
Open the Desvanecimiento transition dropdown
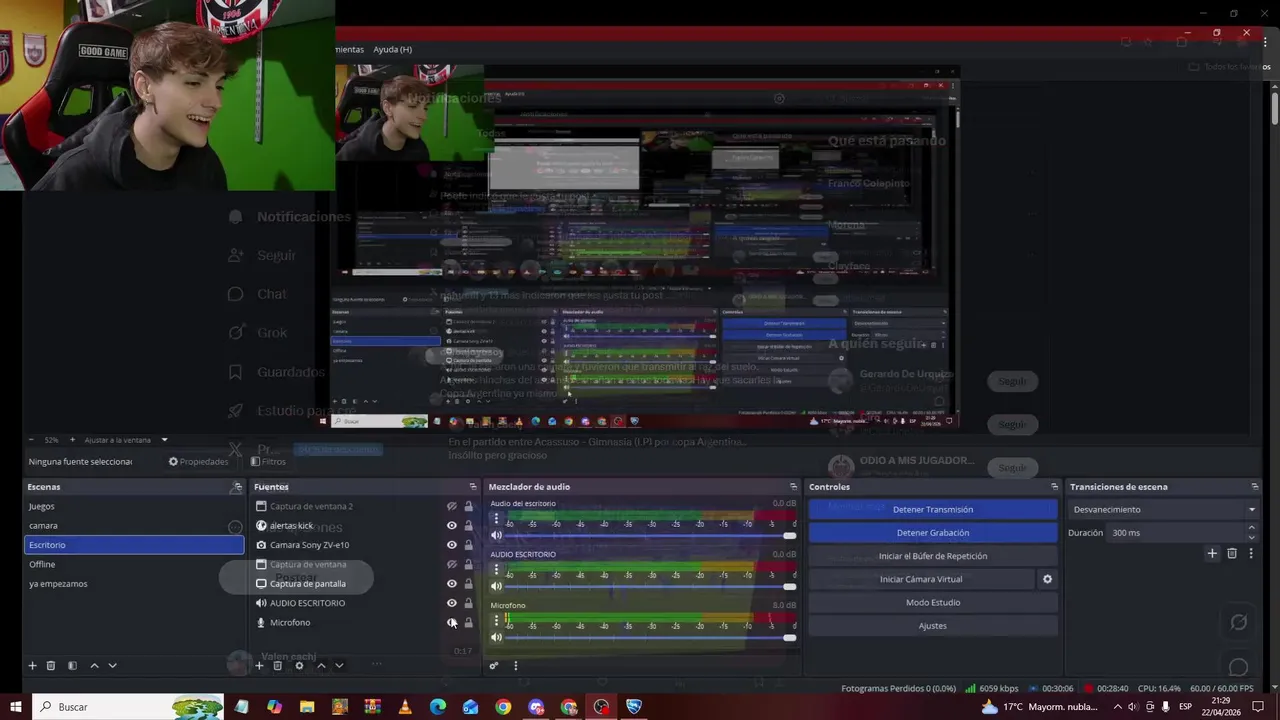tap(1164, 510)
